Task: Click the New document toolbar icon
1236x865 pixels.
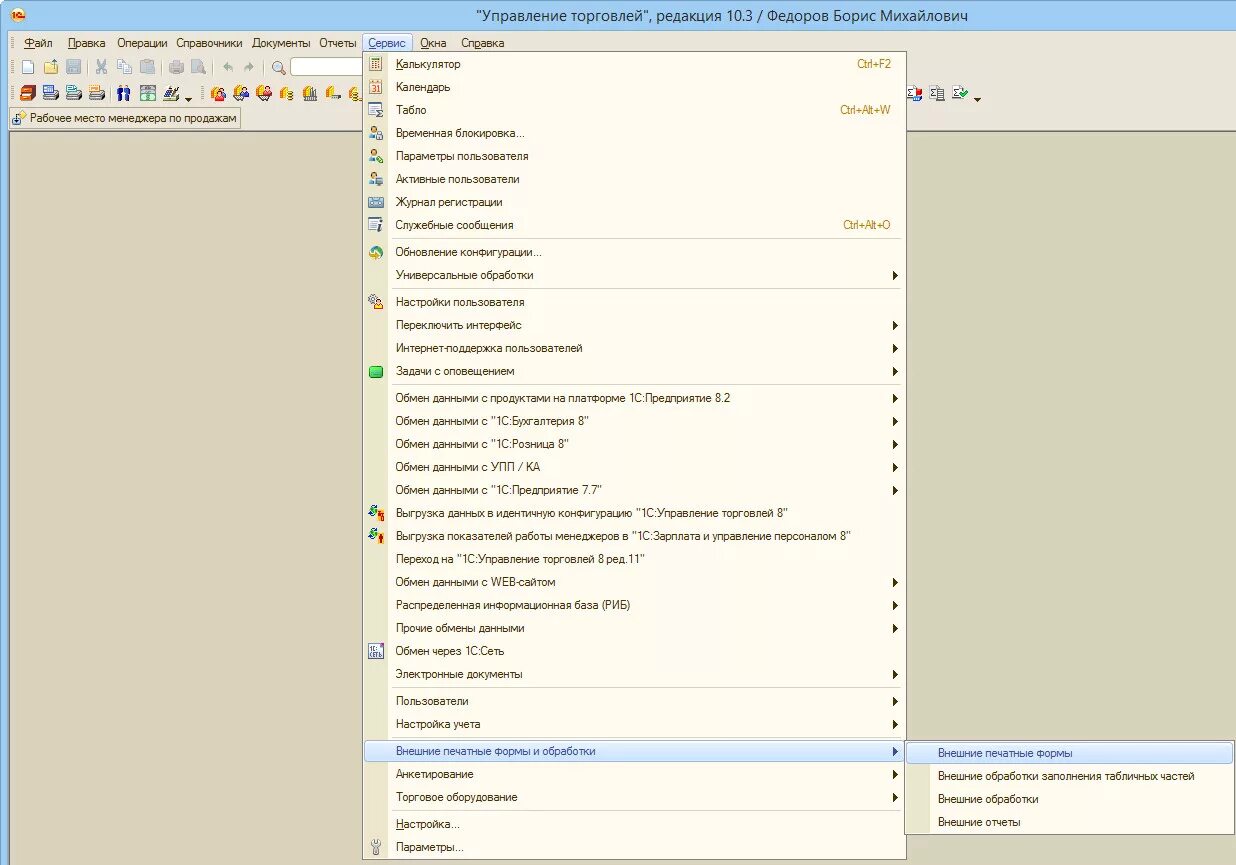Action: 28,67
